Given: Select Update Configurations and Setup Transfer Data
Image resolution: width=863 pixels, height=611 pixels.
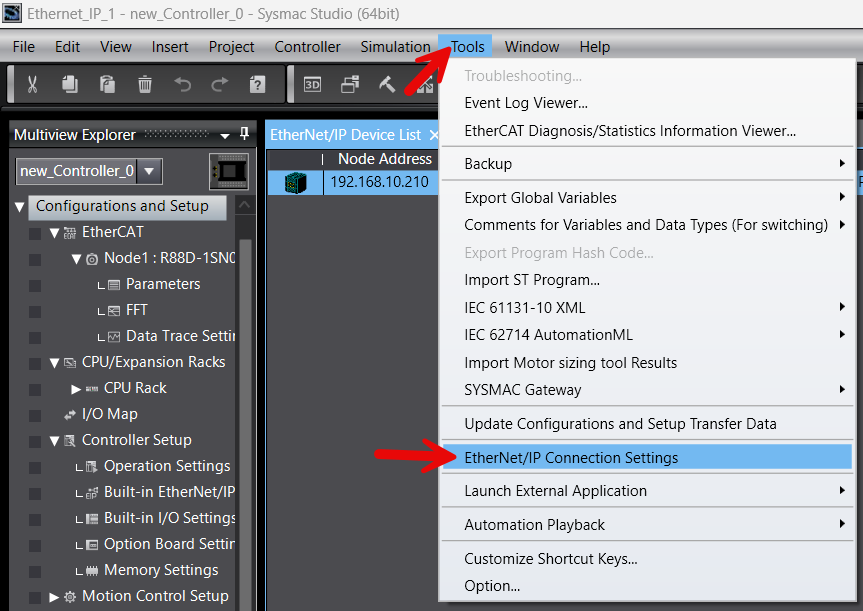Looking at the screenshot, I should (x=647, y=424).
